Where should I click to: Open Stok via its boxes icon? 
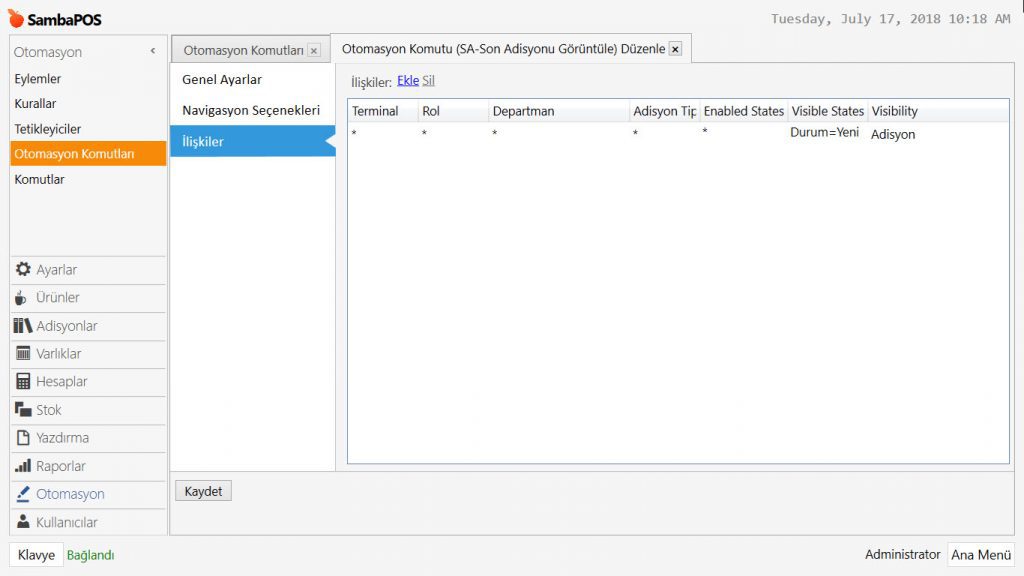[23, 410]
